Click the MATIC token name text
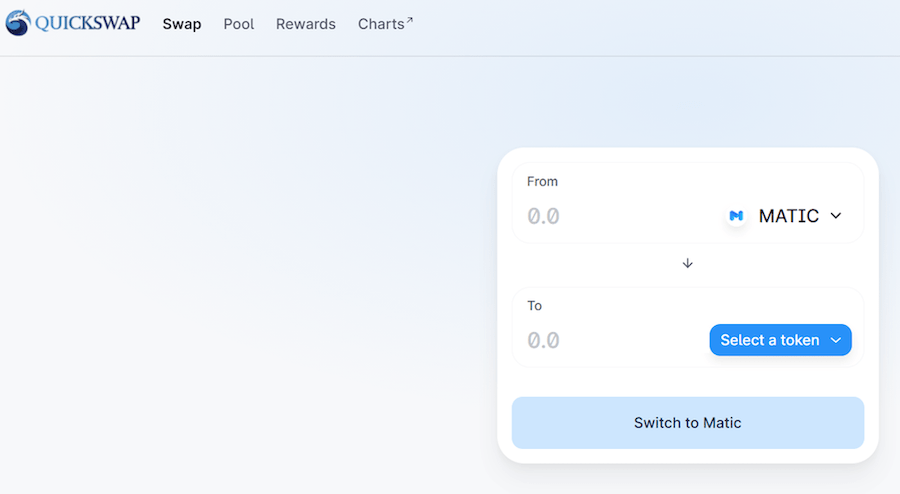The height and width of the screenshot is (494, 900). click(789, 216)
